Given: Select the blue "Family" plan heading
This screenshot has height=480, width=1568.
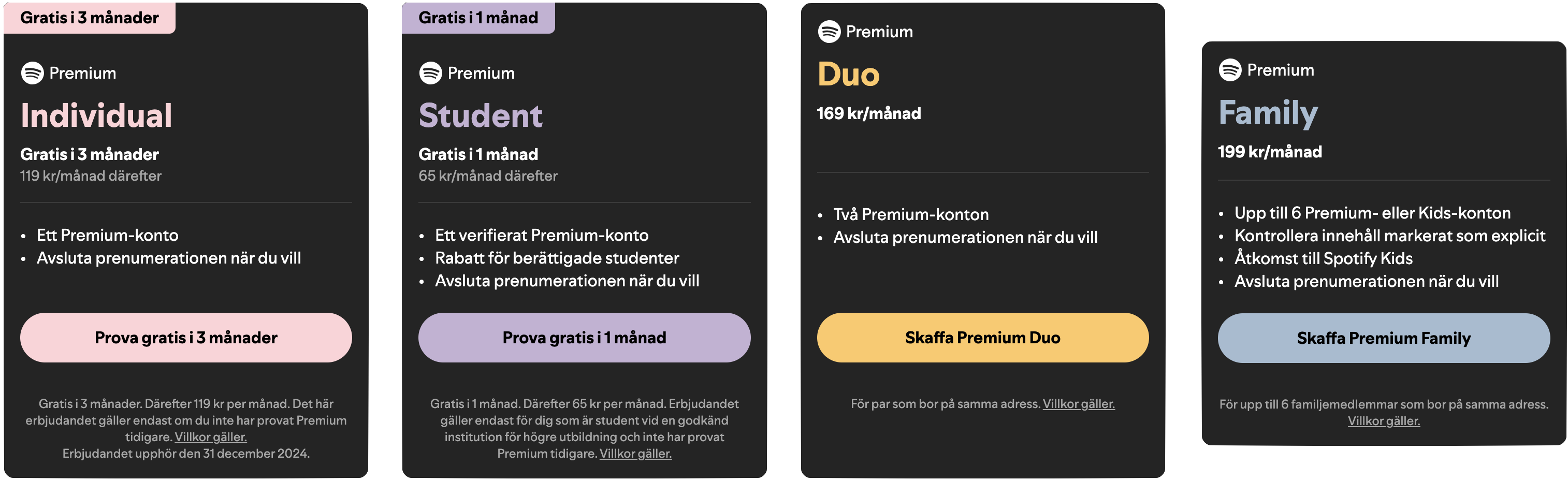Looking at the screenshot, I should pos(1268,112).
